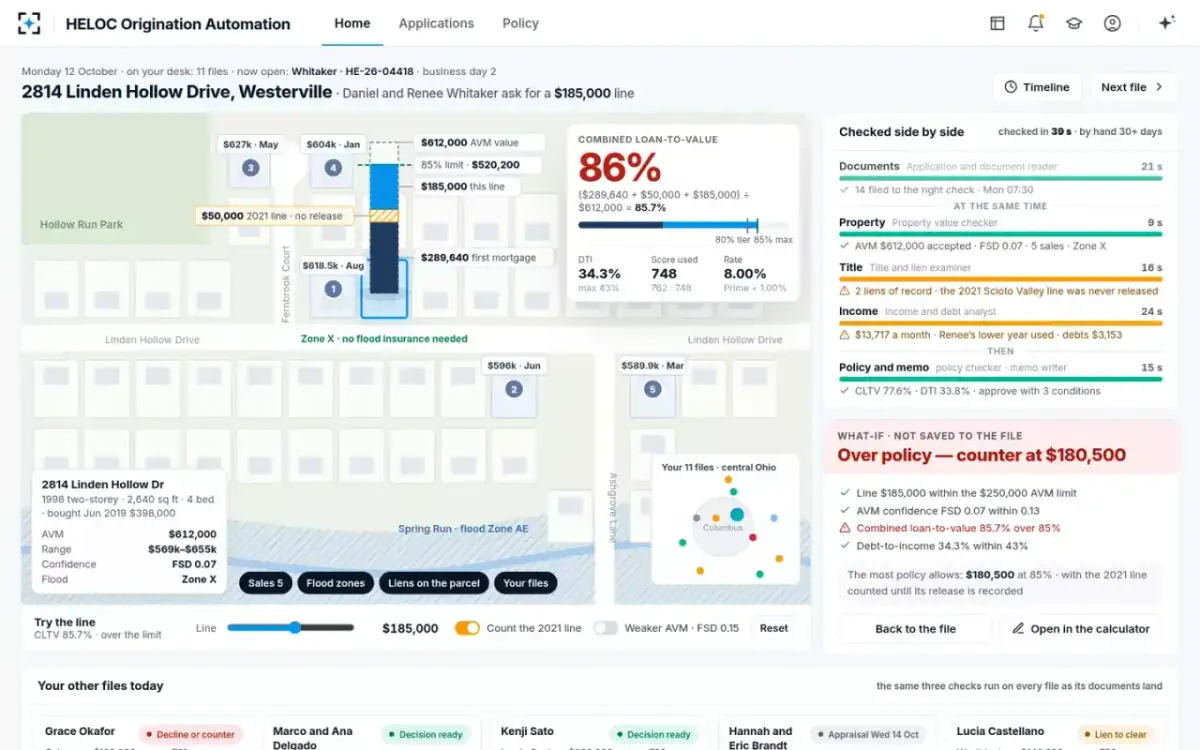Click the Appraisal Wed 14 Oct badge

[x=867, y=734]
